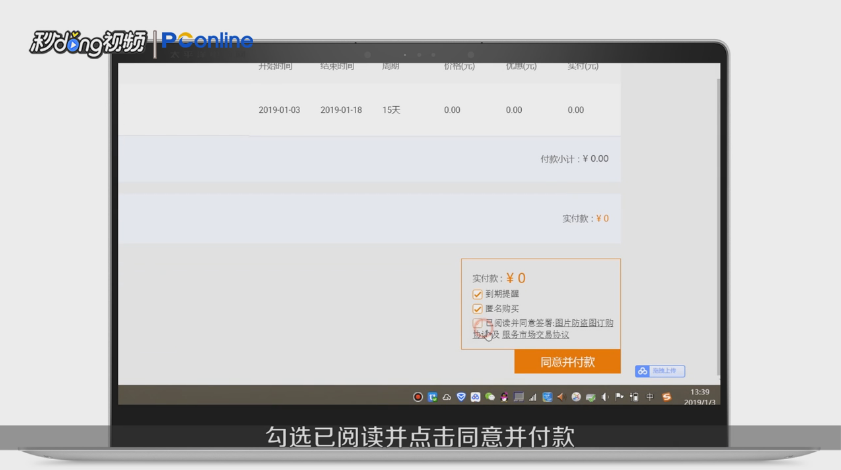This screenshot has width=841, height=470.
Task: Click the end date 2019-01-18 cell
Action: point(341,110)
